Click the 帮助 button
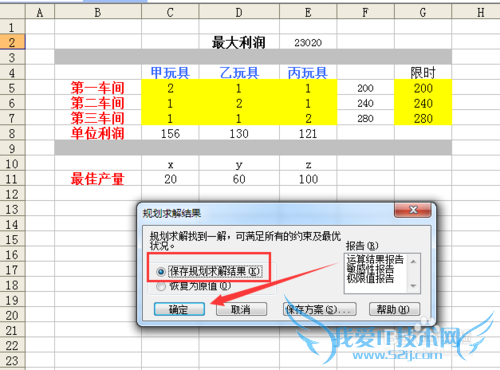Viewport: 500px width, 370px height. (x=394, y=309)
